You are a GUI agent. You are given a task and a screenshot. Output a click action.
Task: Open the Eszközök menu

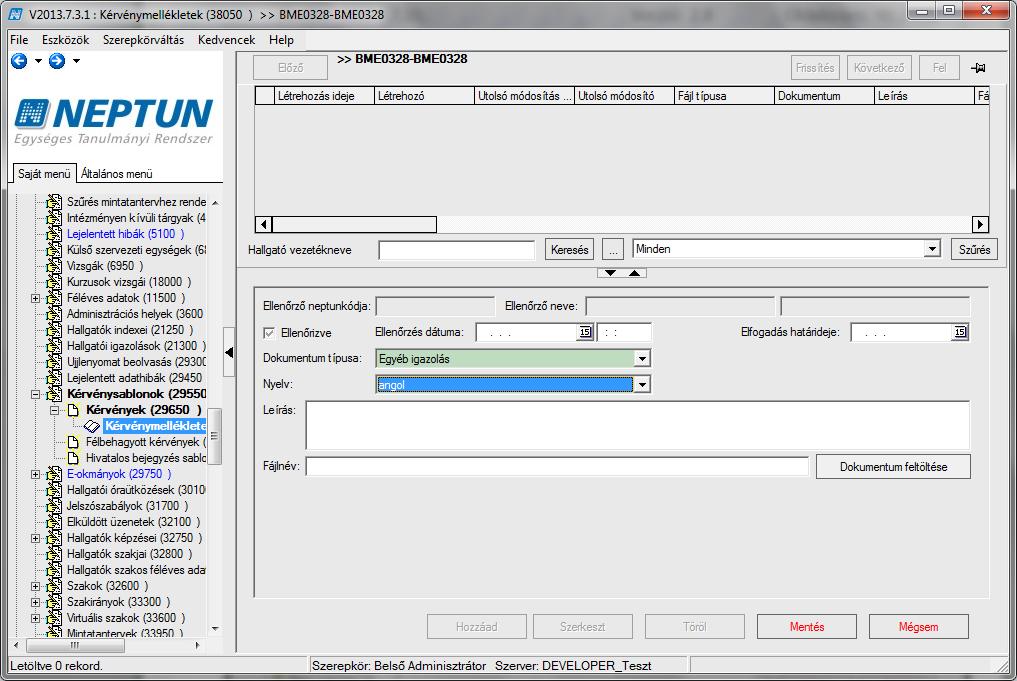point(66,40)
